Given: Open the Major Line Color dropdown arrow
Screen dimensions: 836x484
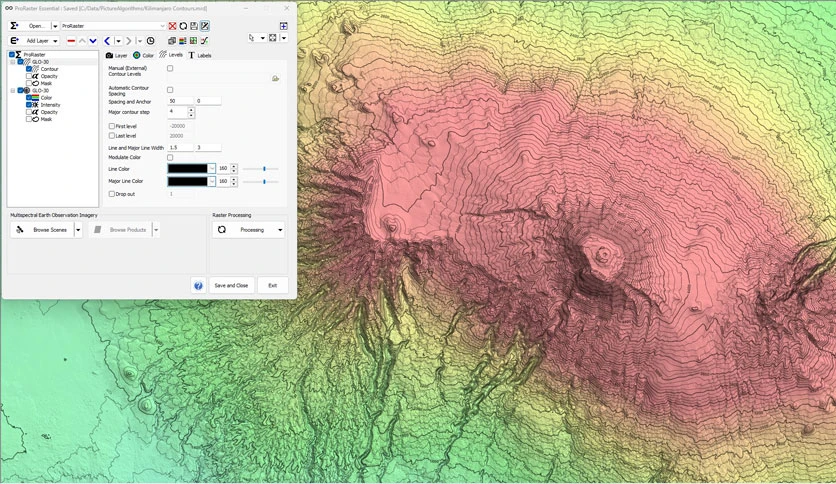Looking at the screenshot, I should (x=212, y=181).
